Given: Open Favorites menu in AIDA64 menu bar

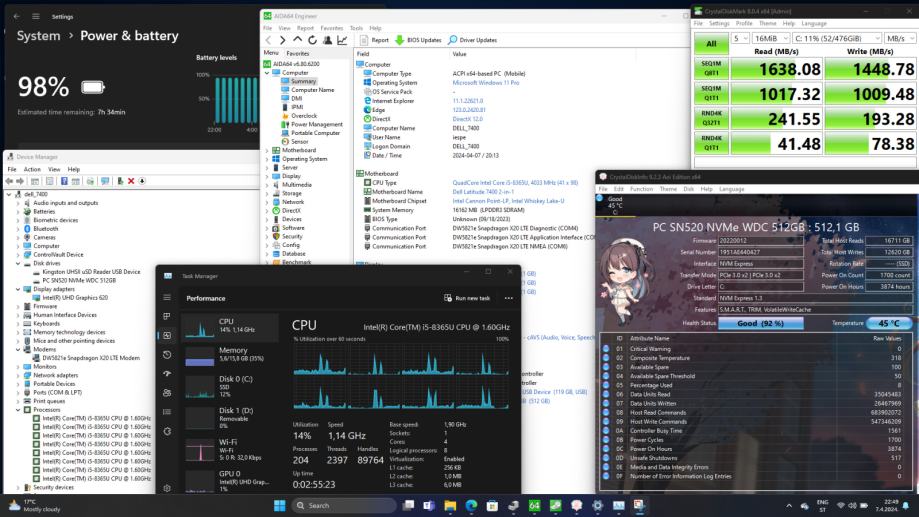Looking at the screenshot, I should pyautogui.click(x=332, y=28).
